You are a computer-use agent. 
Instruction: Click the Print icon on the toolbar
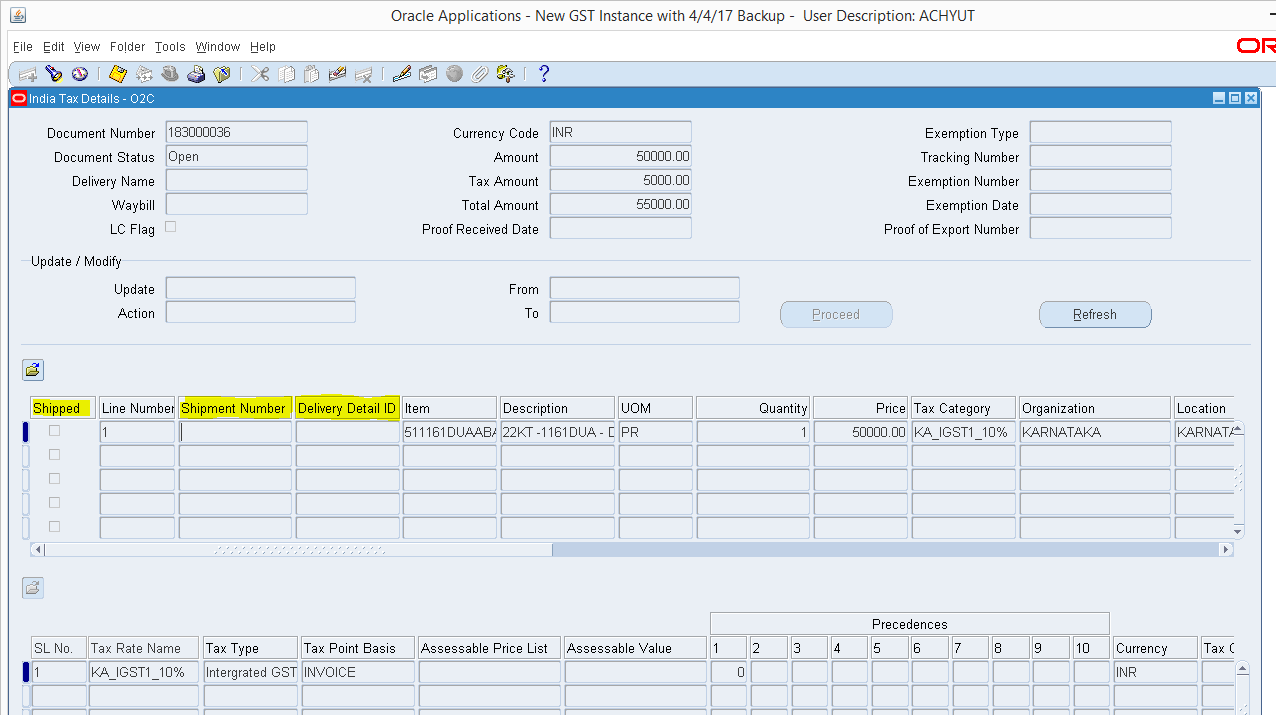[197, 73]
